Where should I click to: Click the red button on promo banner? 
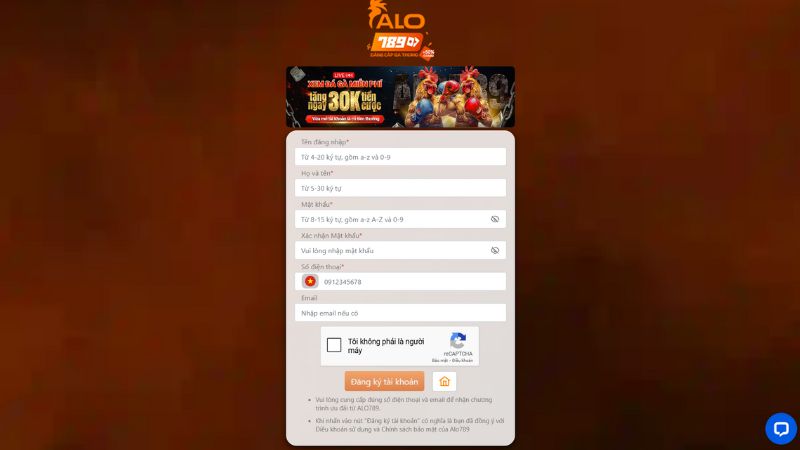pyautogui.click(x=345, y=119)
